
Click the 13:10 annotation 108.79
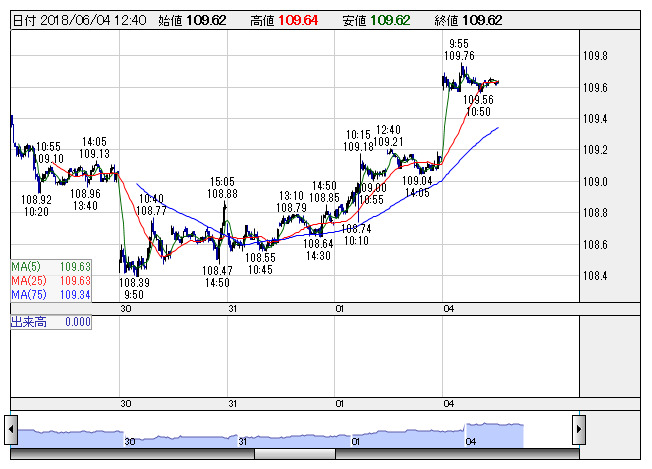291,202
